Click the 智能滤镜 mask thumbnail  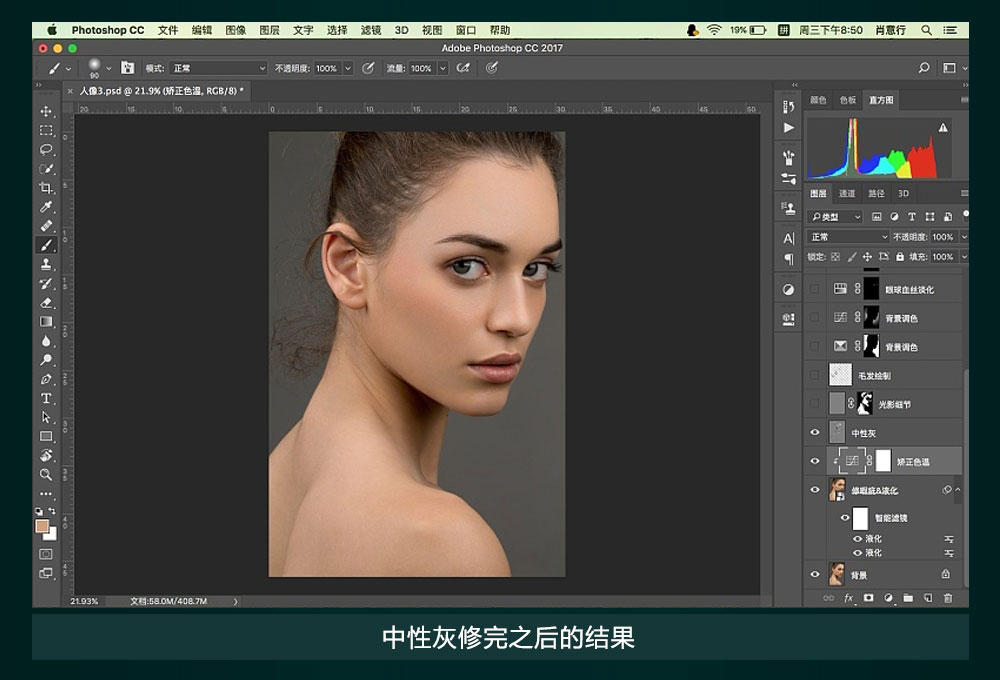[860, 518]
